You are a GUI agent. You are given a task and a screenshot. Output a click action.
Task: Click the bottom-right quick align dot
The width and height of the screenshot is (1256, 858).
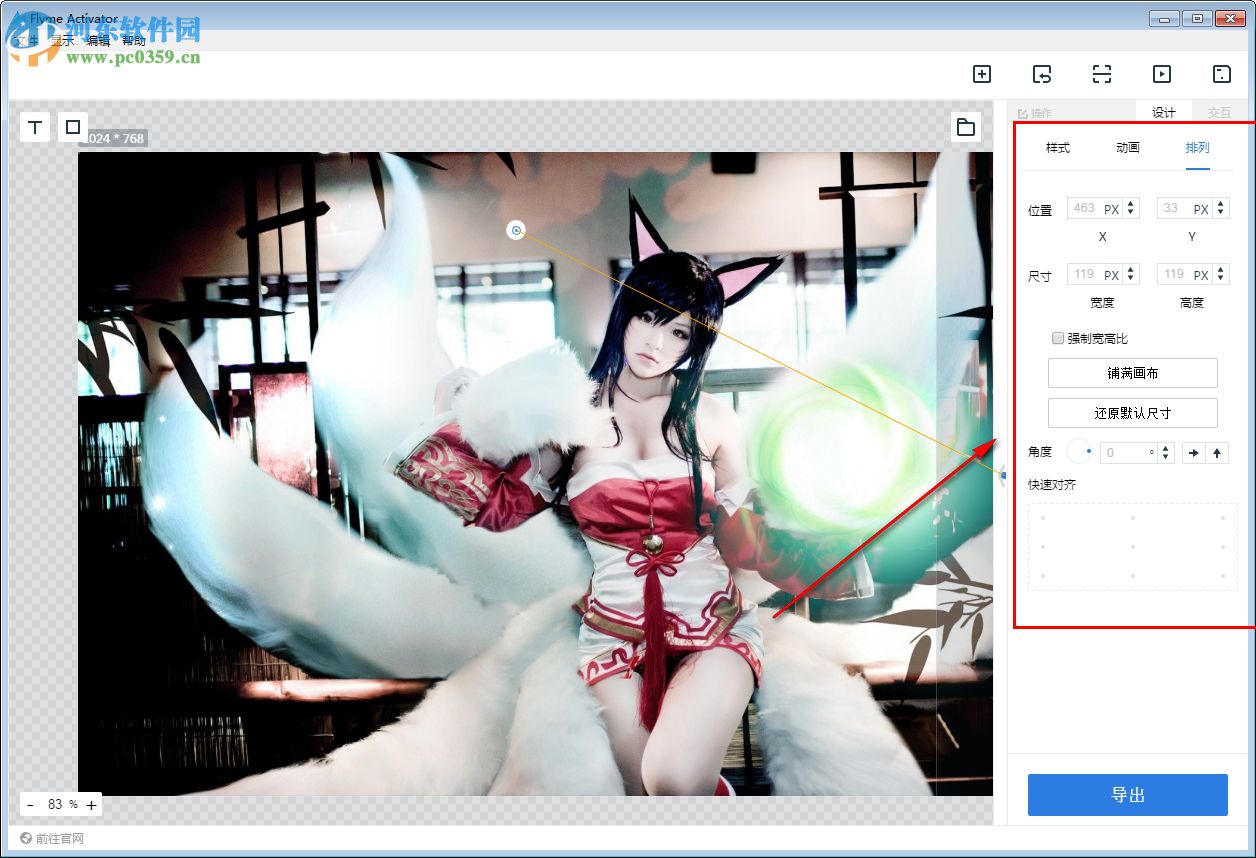pyautogui.click(x=1223, y=576)
